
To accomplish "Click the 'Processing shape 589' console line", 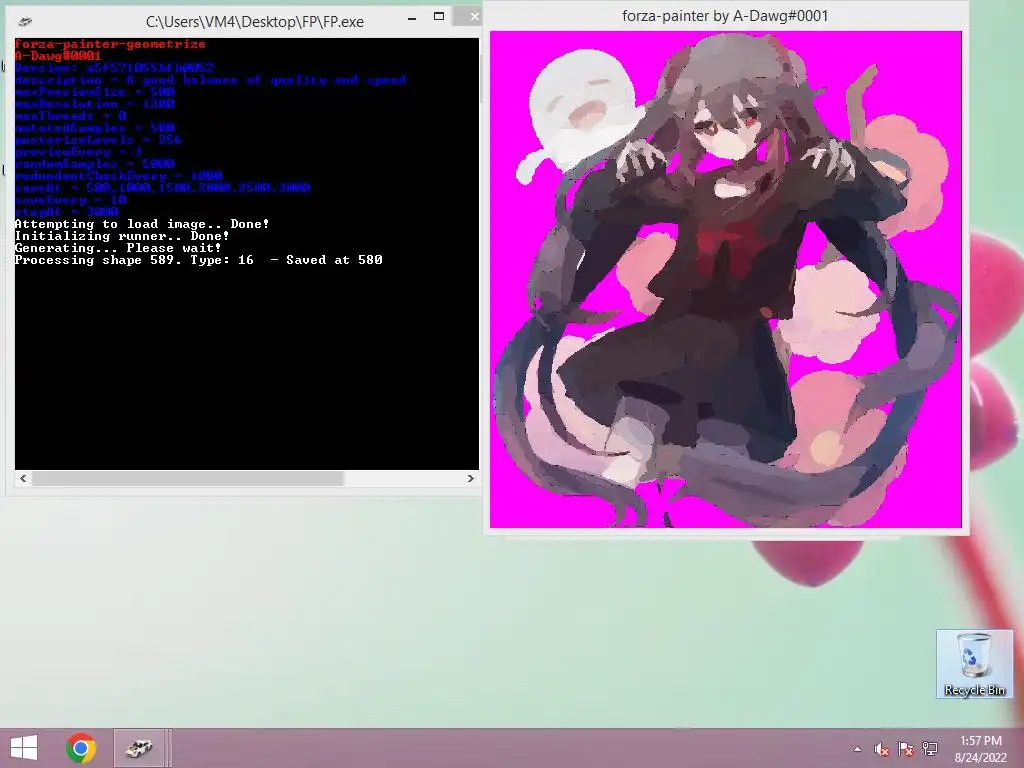I will click(x=199, y=260).
